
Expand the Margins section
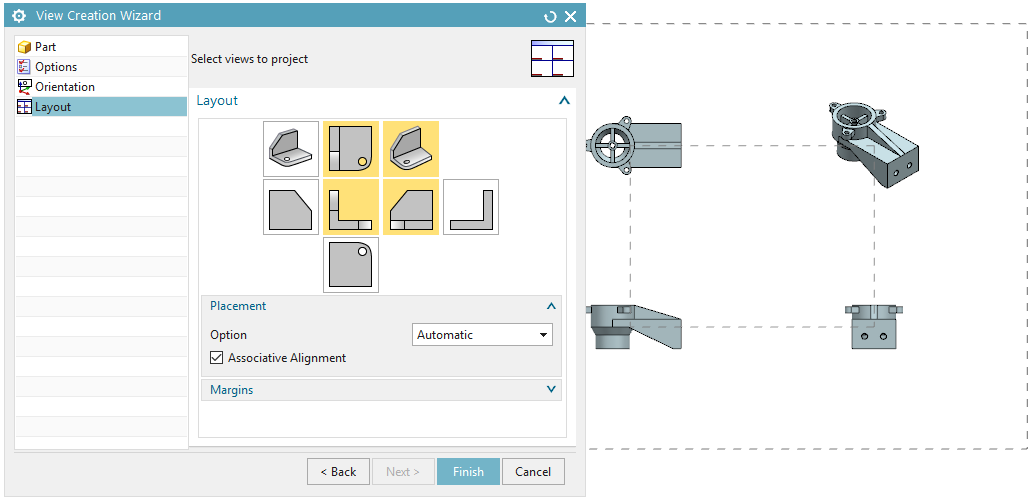[x=380, y=390]
